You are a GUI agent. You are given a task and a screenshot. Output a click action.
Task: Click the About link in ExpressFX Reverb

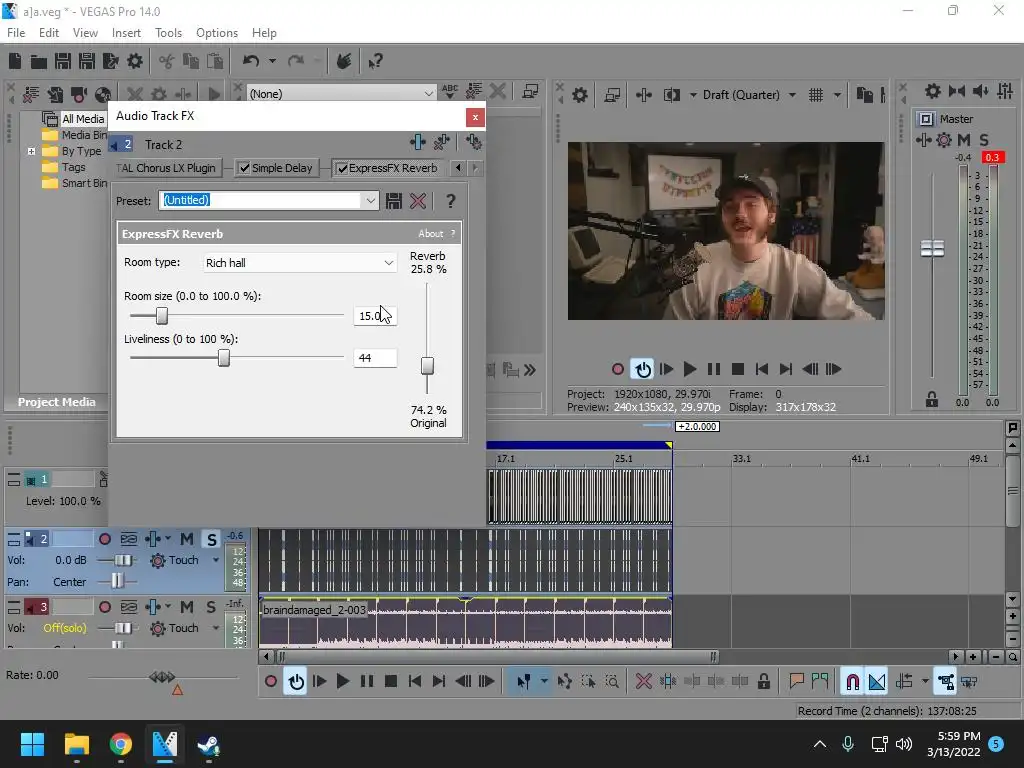[x=430, y=234]
